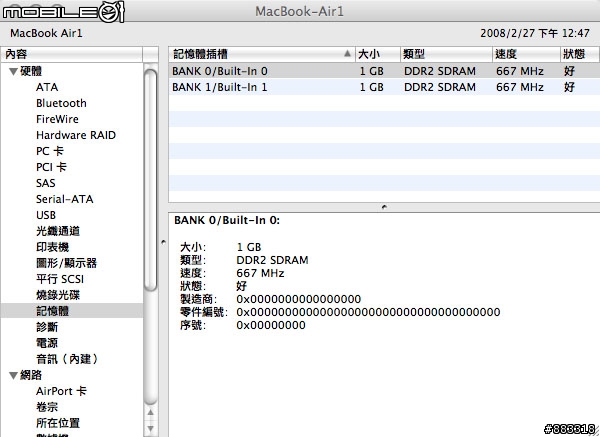
Task: Click the sidebar scrollbar thumb
Action: (x=150, y=180)
